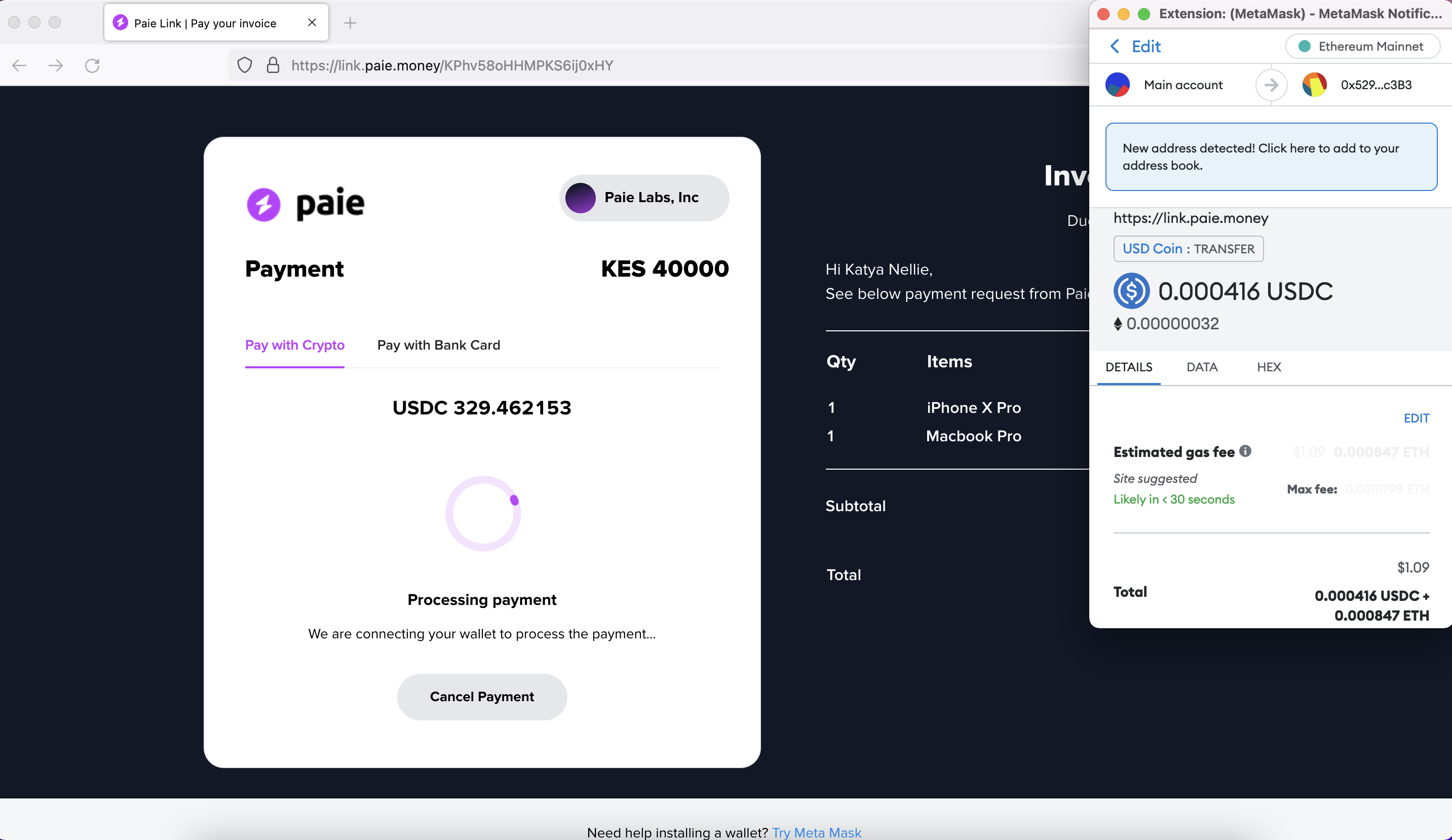The image size is (1452, 840).
Task: Click the USD Coin link
Action: (x=1153, y=248)
